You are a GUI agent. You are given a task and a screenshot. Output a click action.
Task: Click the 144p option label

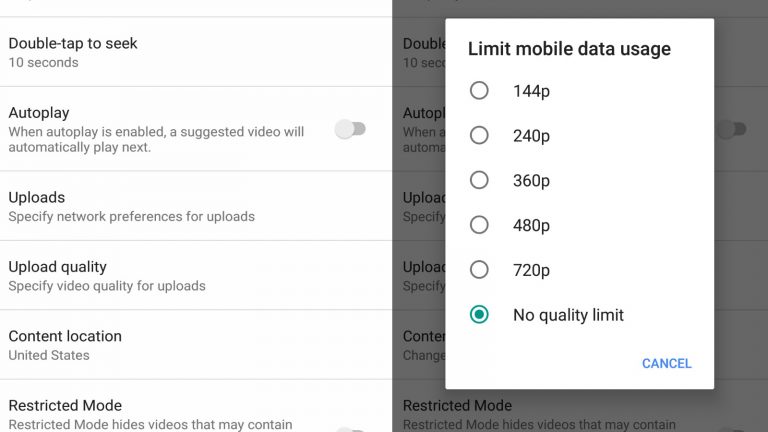pyautogui.click(x=531, y=91)
